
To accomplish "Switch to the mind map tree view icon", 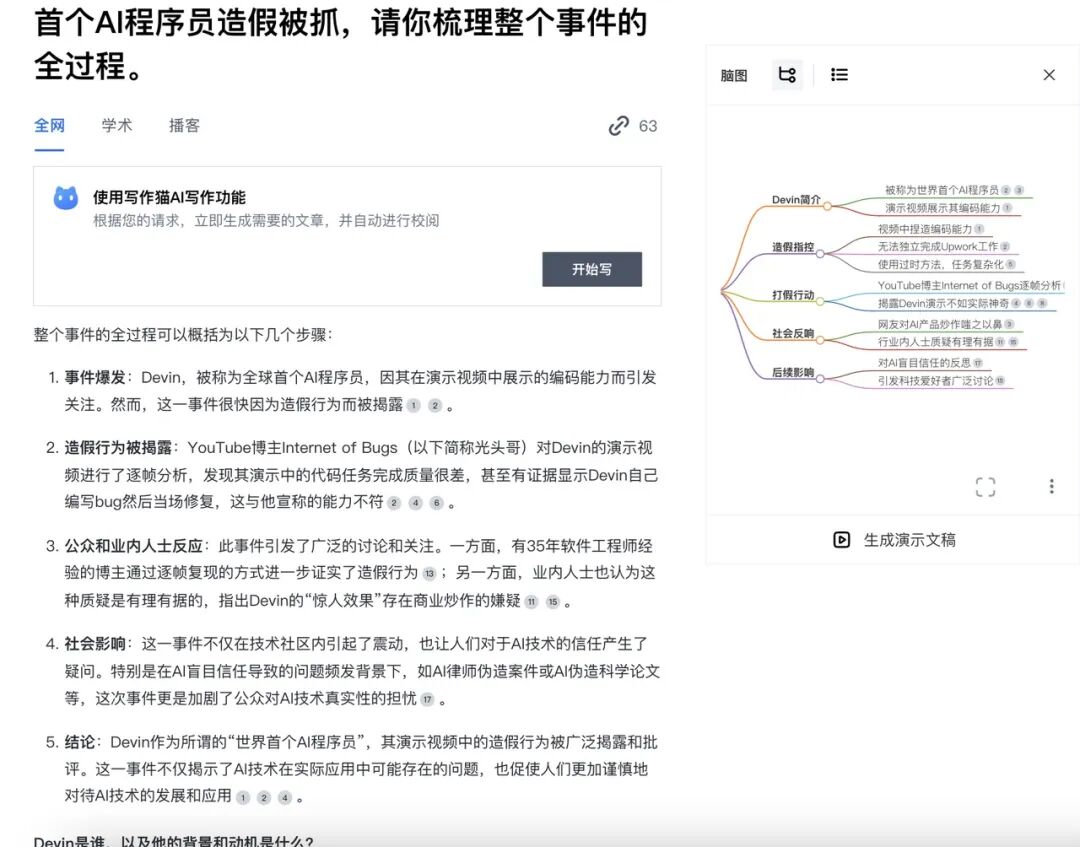I will click(x=787, y=74).
